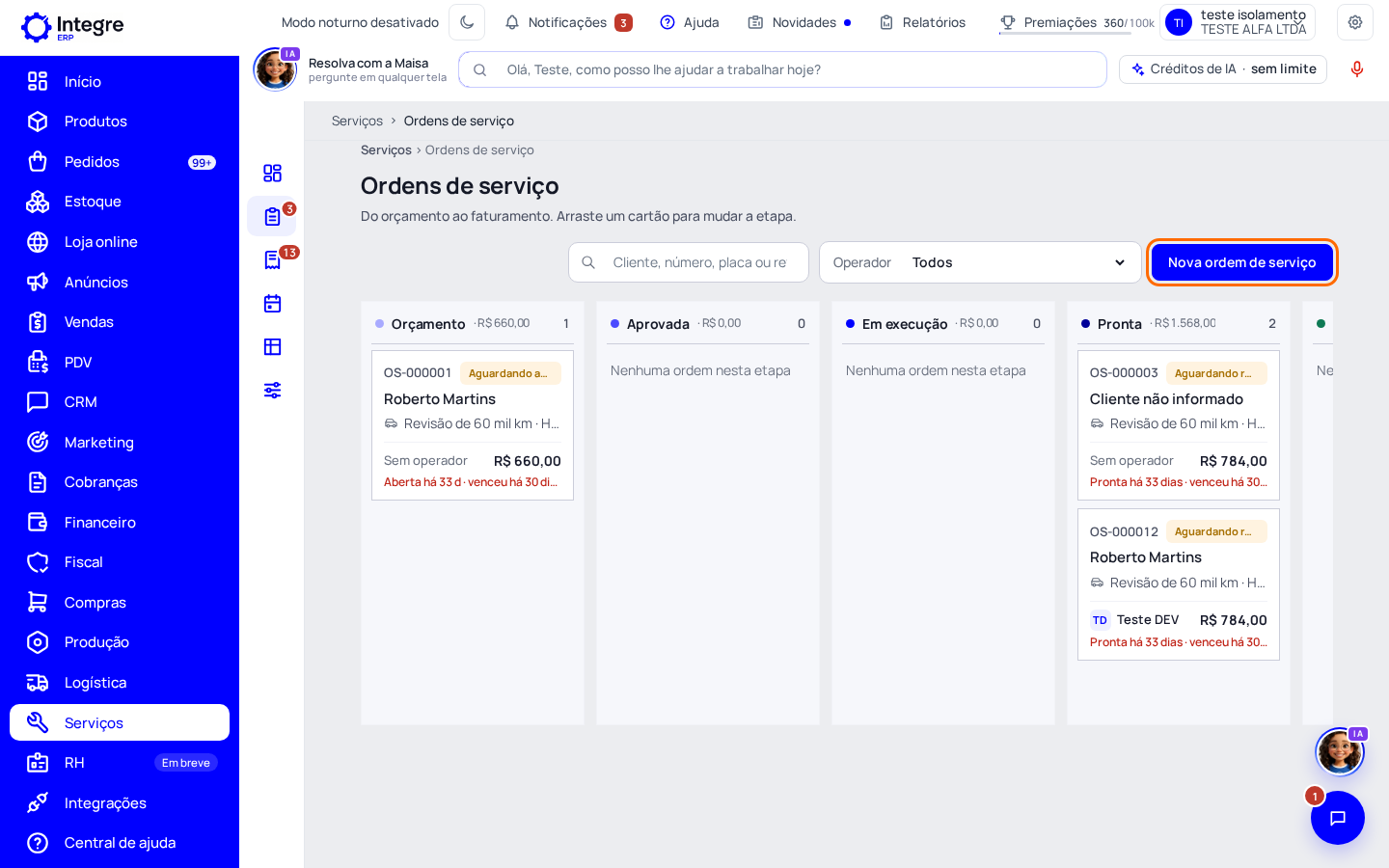Open submenu clipboard icon with badge 3
This screenshot has height=868, width=1389.
pyautogui.click(x=273, y=217)
